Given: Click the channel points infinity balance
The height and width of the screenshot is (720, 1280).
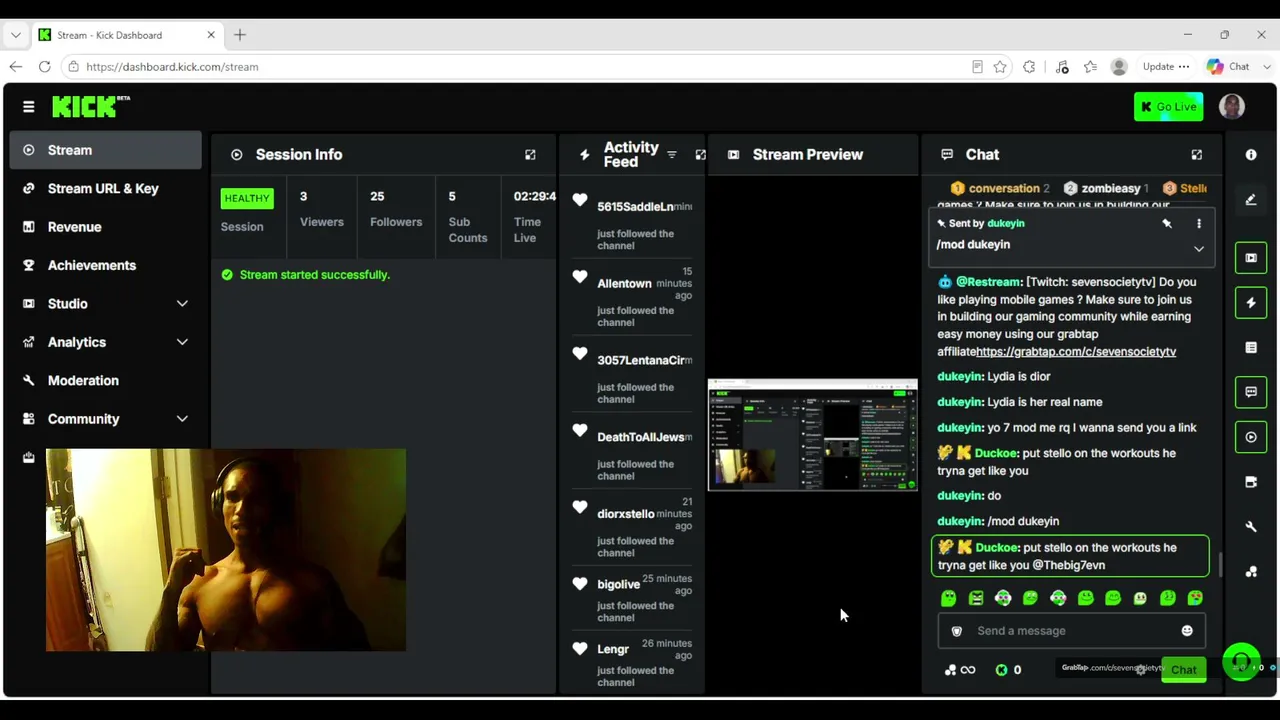Looking at the screenshot, I should click(959, 670).
